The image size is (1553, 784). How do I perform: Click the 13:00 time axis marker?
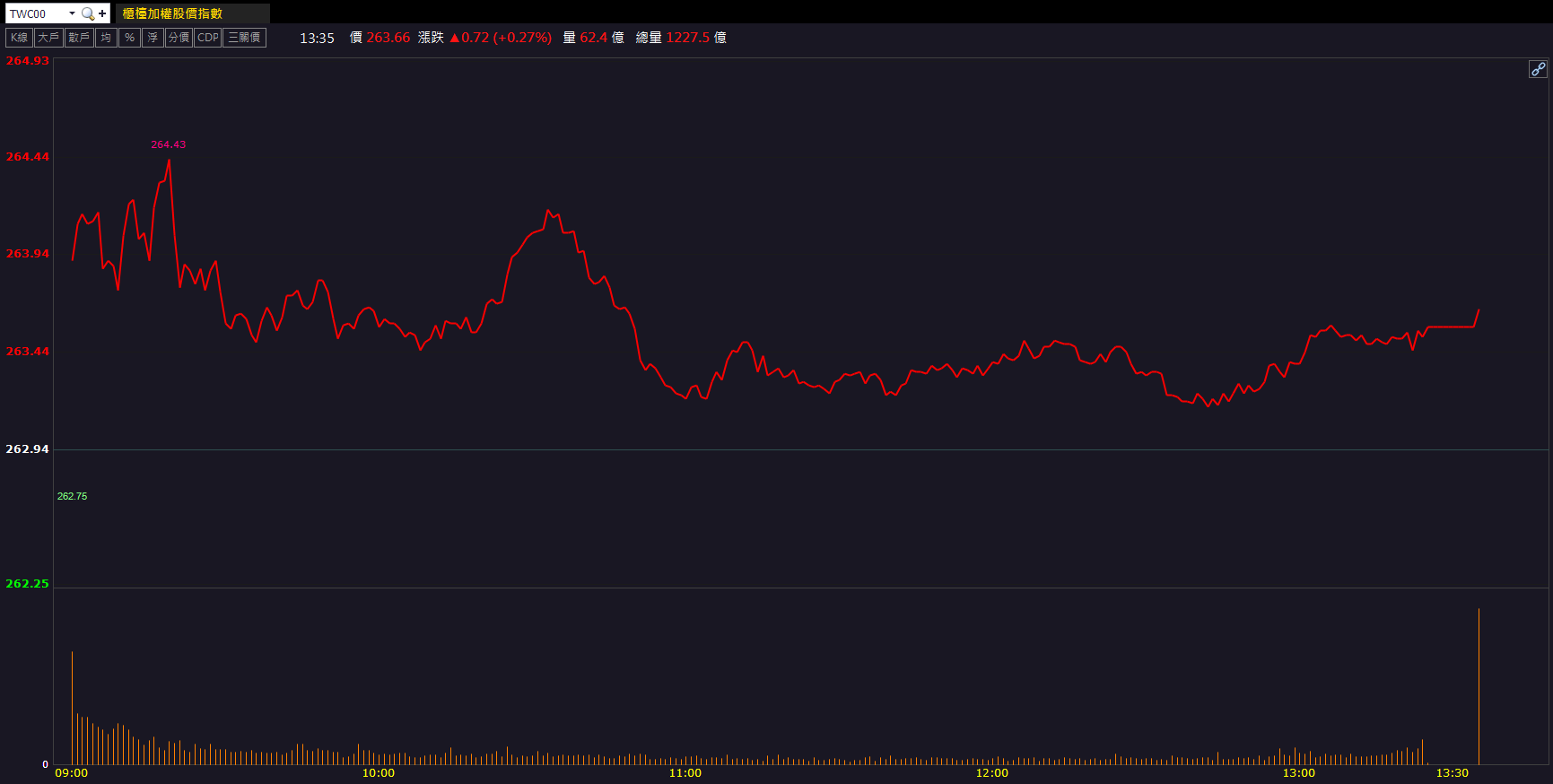click(x=1298, y=773)
